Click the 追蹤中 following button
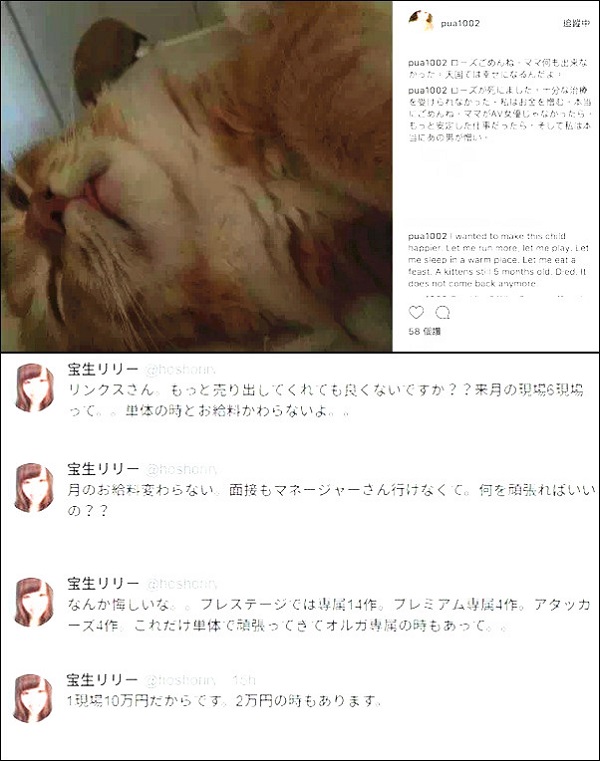Viewport: 600px width, 761px height. pyautogui.click(x=576, y=23)
